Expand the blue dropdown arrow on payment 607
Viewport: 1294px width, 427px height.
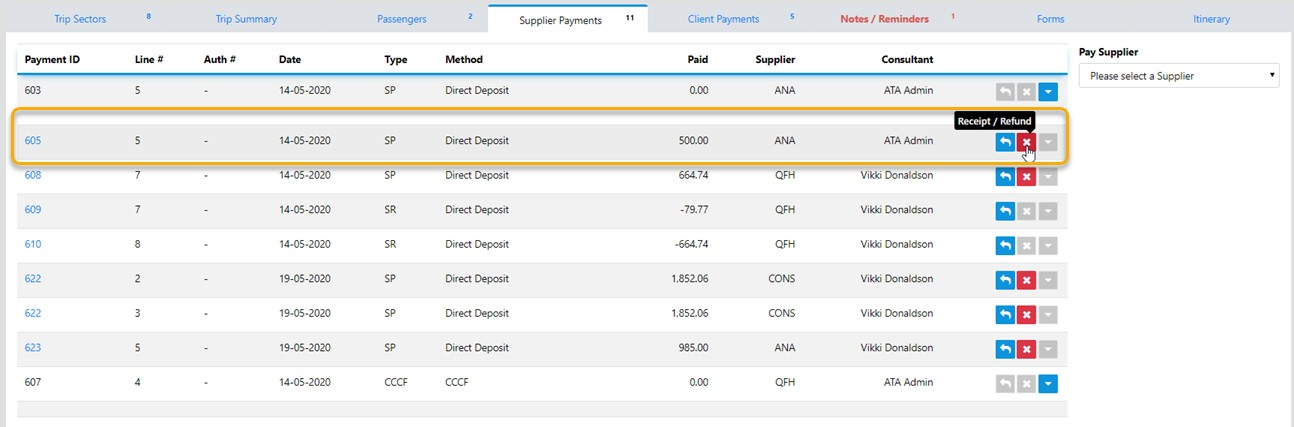click(1047, 384)
